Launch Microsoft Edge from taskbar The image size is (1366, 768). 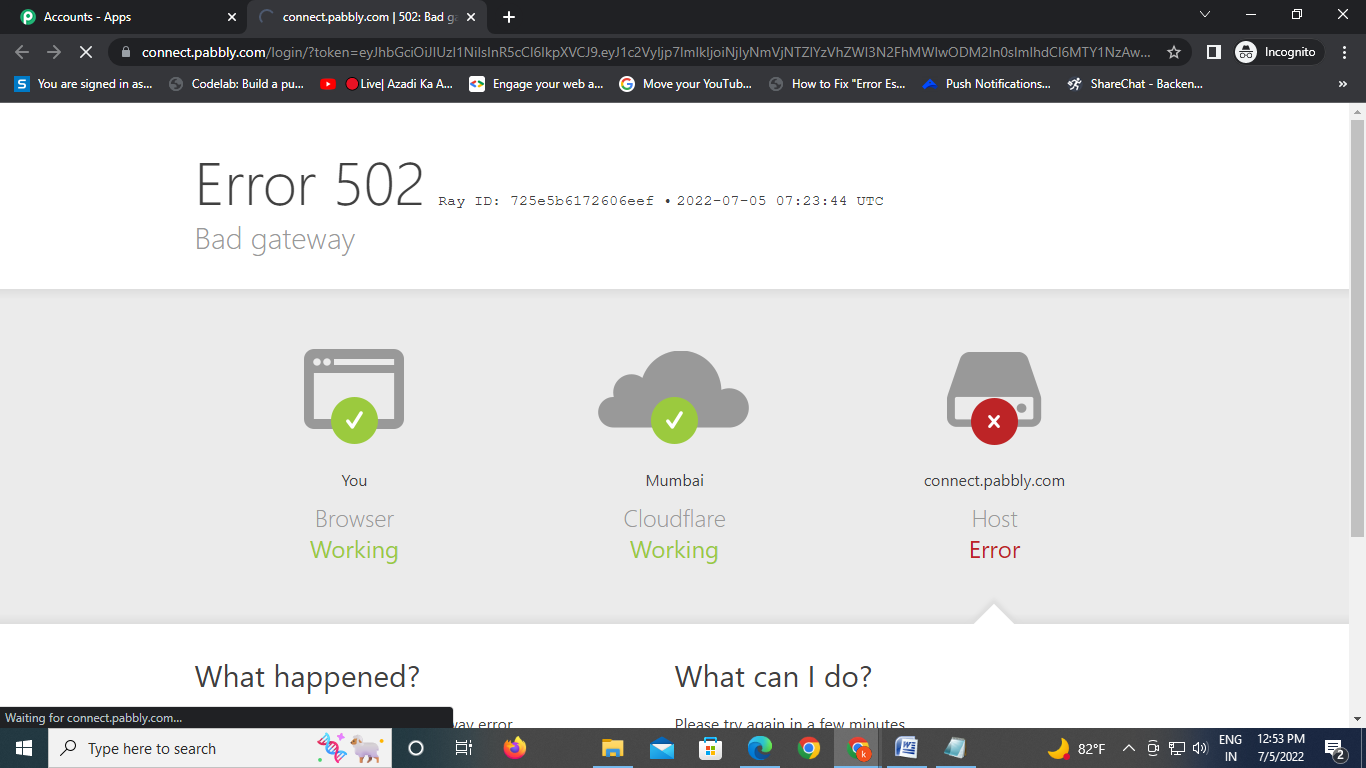(x=760, y=748)
